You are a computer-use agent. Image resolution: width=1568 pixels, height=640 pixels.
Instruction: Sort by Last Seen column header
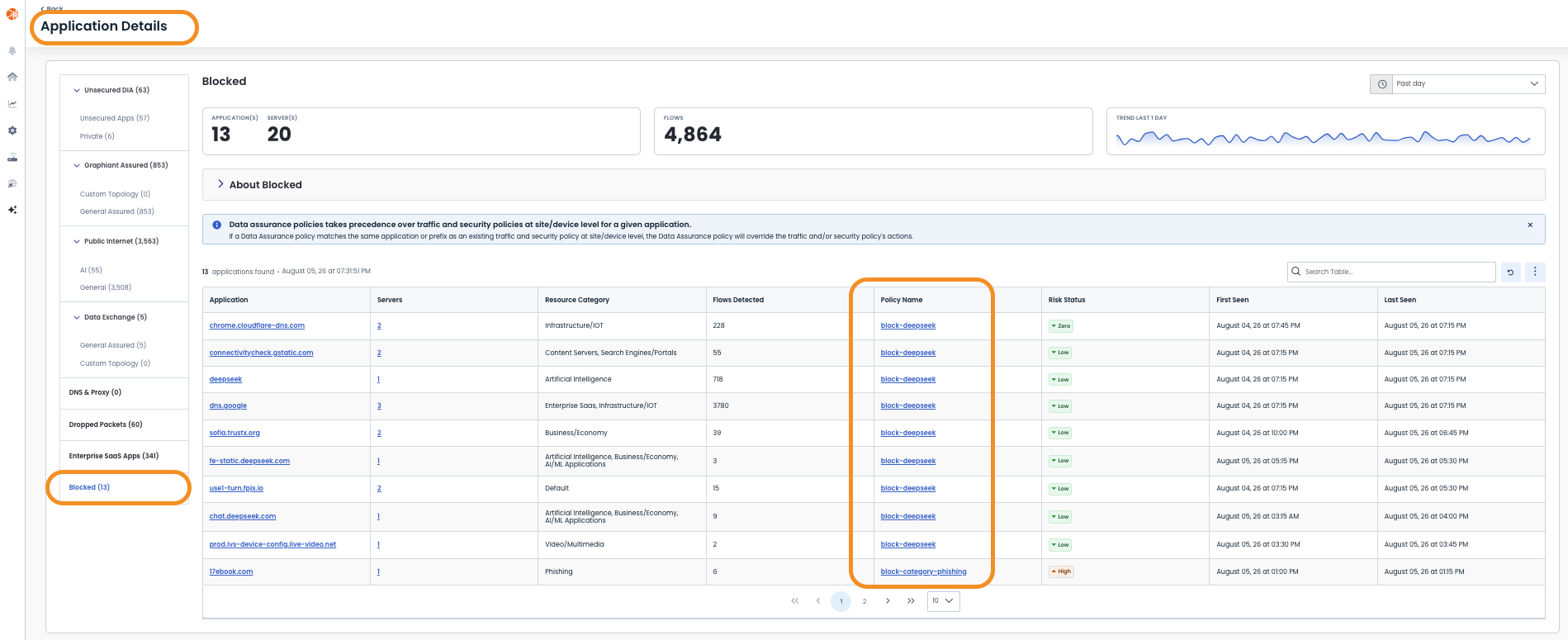pyautogui.click(x=1400, y=300)
